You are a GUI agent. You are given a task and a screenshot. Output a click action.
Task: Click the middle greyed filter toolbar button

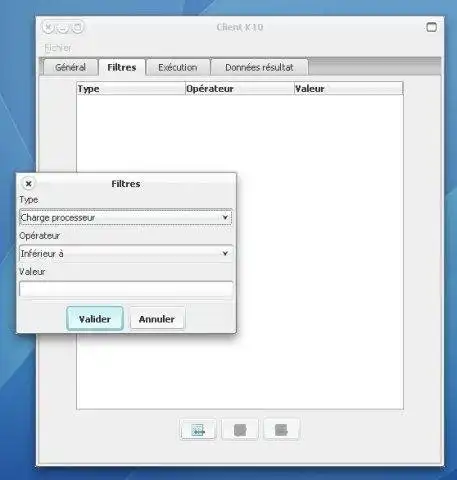click(240, 430)
